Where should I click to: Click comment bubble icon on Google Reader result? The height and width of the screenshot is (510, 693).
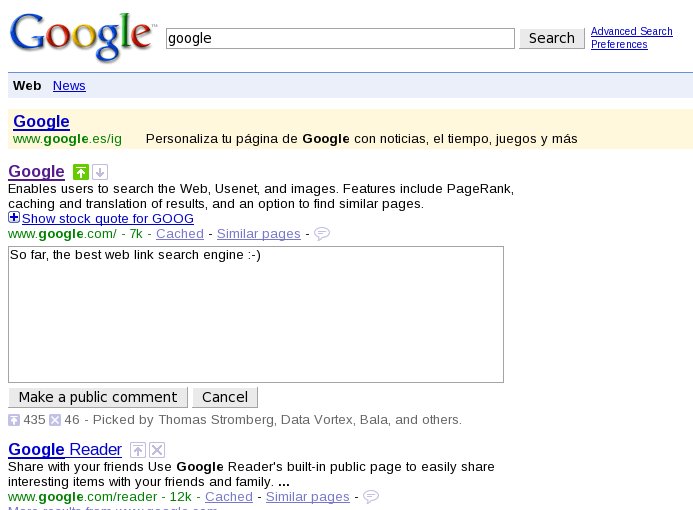click(x=371, y=497)
